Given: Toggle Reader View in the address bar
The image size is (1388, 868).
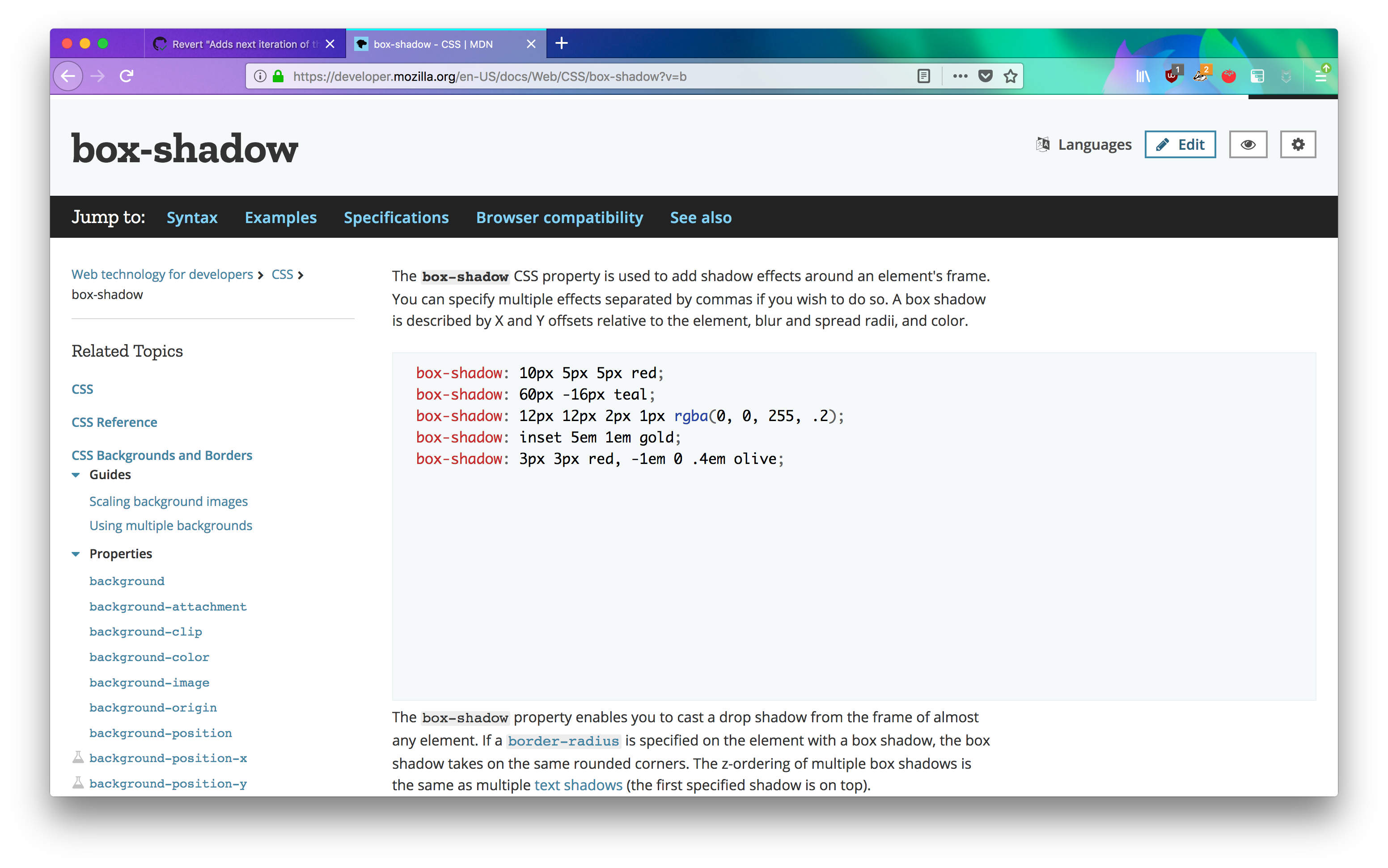Looking at the screenshot, I should (x=923, y=76).
